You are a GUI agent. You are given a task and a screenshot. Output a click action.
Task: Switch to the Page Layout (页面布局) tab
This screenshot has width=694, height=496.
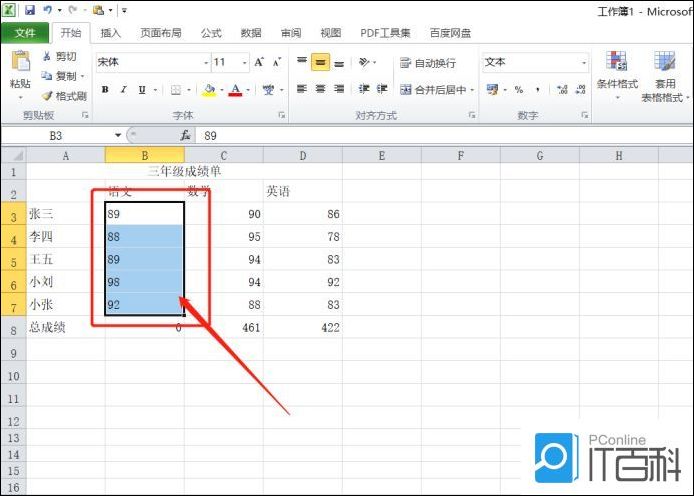click(161, 33)
